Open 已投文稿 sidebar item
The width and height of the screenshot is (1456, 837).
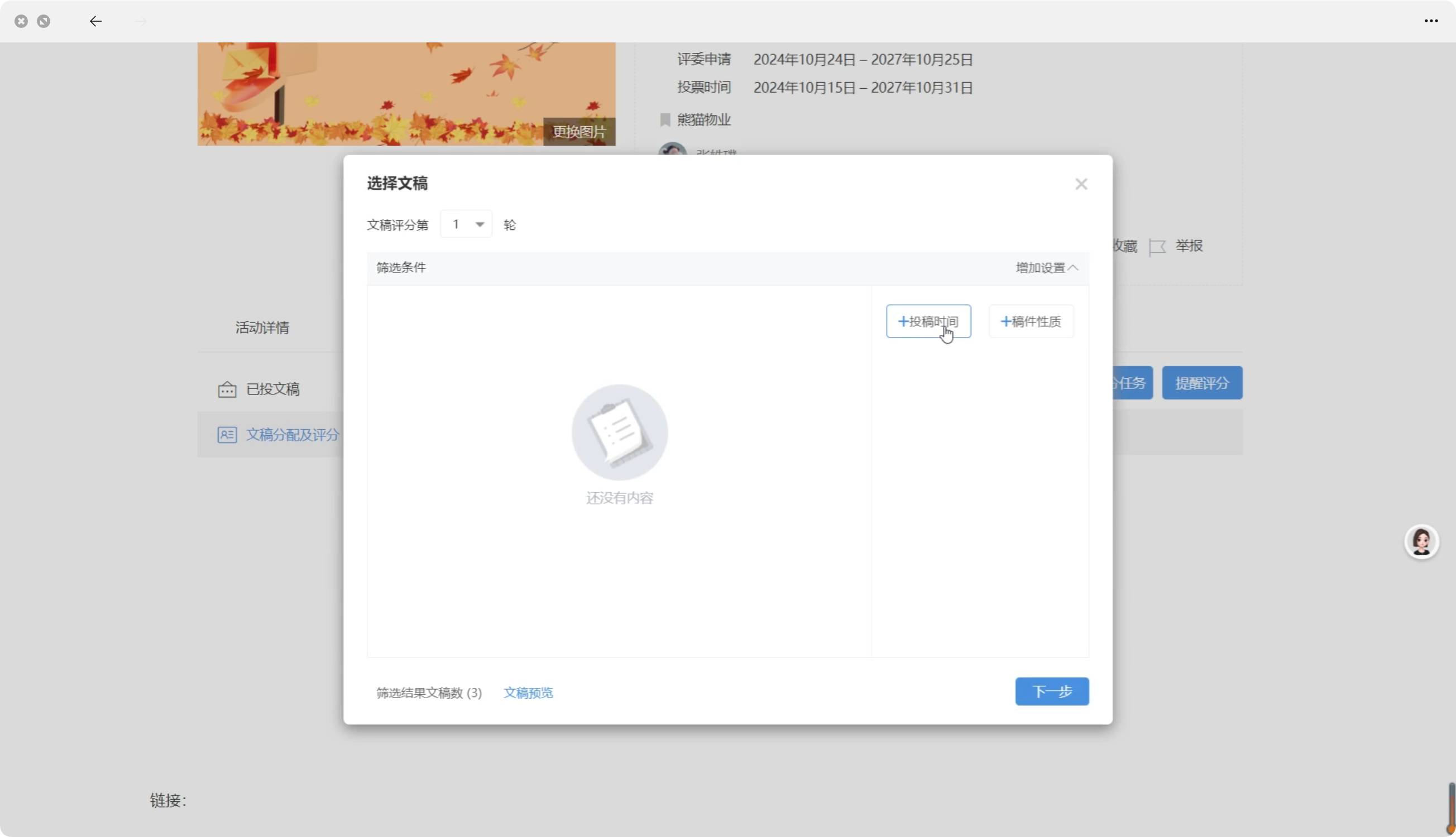point(272,389)
